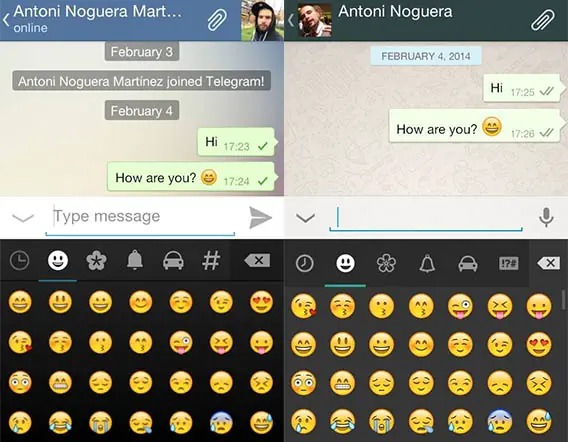Viewport: 568px width, 442px height.
Task: Open contact profile photo in Telegram header
Action: click(263, 20)
